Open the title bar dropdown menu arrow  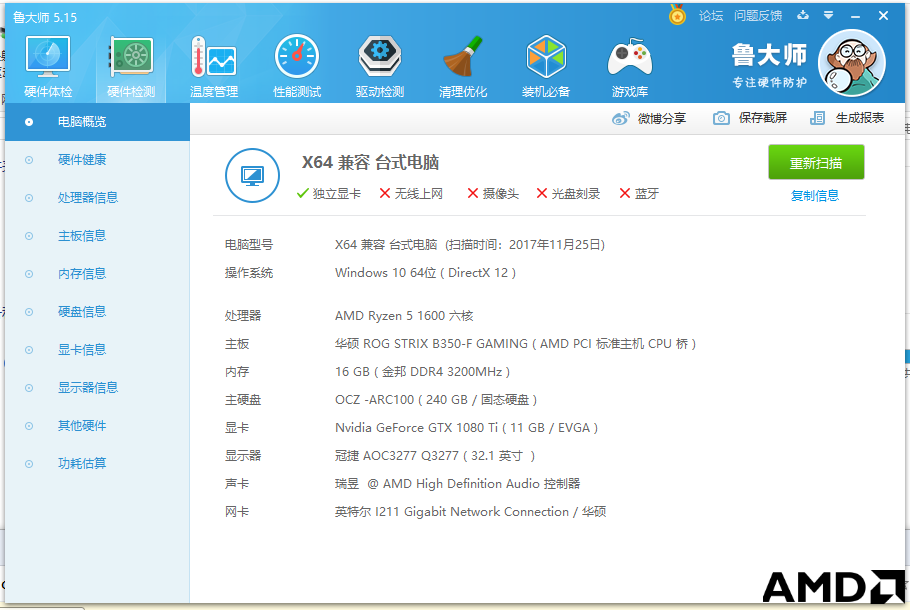click(829, 16)
